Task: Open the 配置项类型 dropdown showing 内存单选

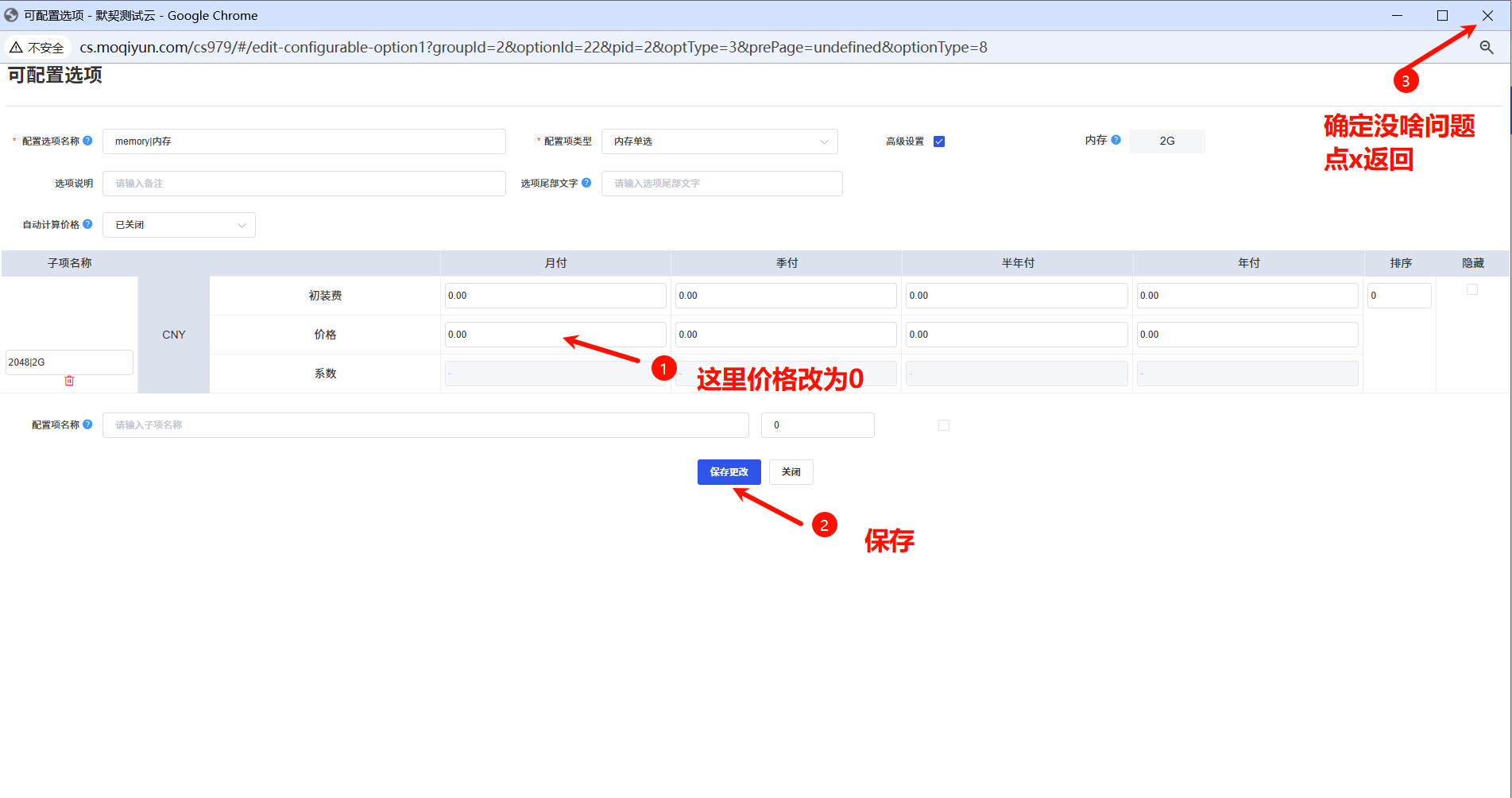Action: 720,141
